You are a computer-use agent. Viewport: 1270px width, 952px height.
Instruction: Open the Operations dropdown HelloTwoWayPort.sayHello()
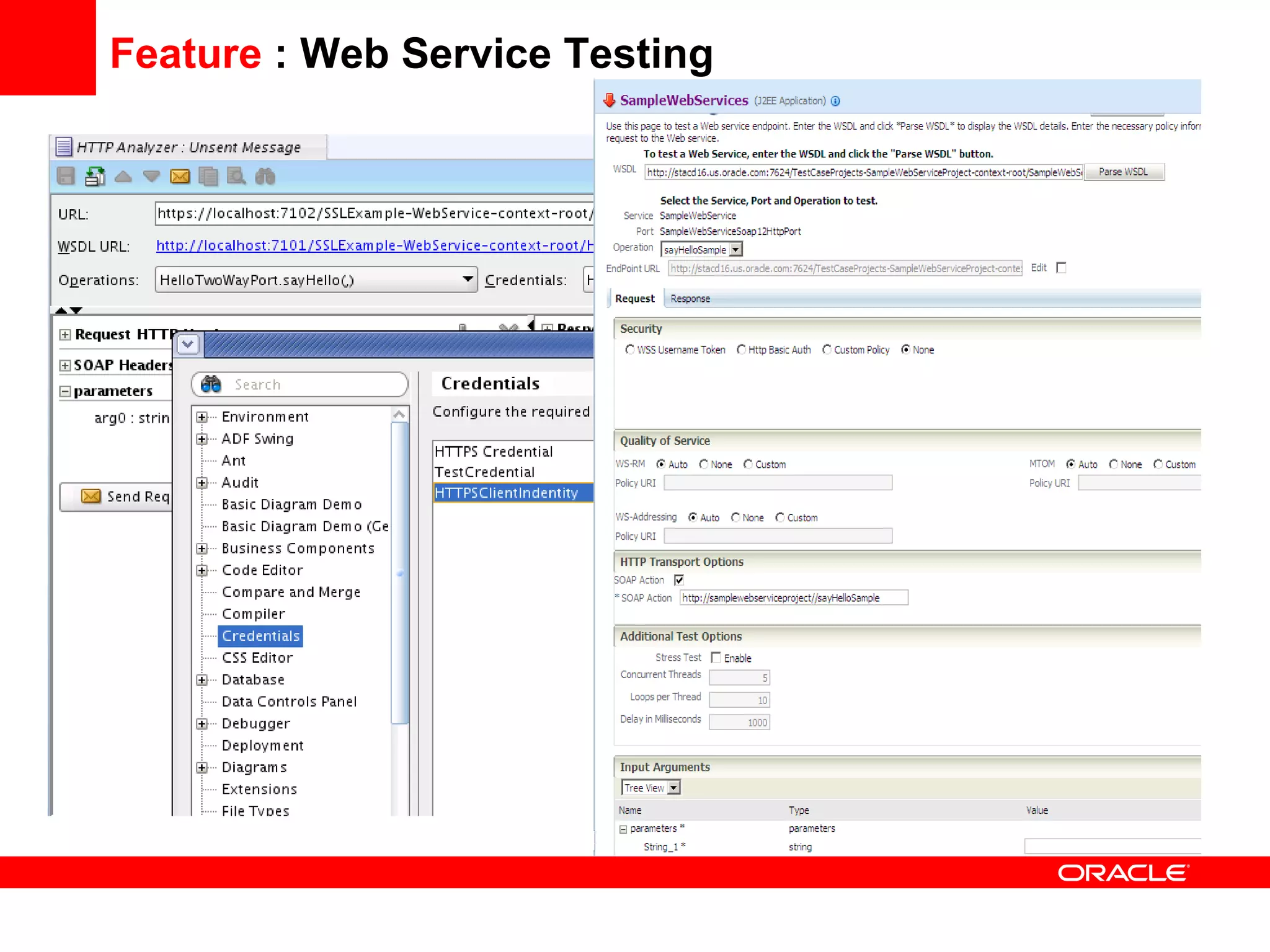[316, 280]
